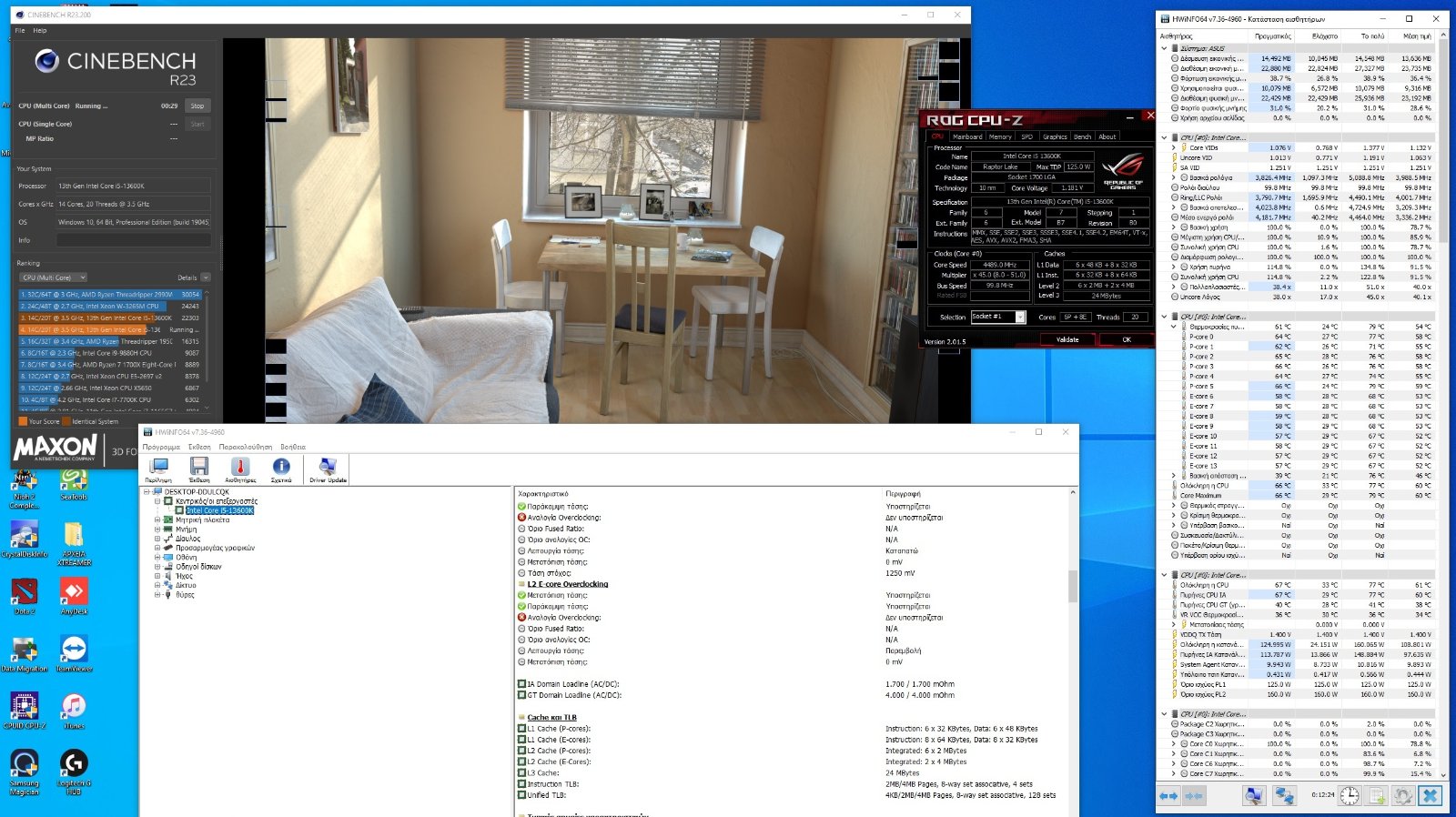
Task: Open the Help menu in Cinebench
Action: [40, 30]
